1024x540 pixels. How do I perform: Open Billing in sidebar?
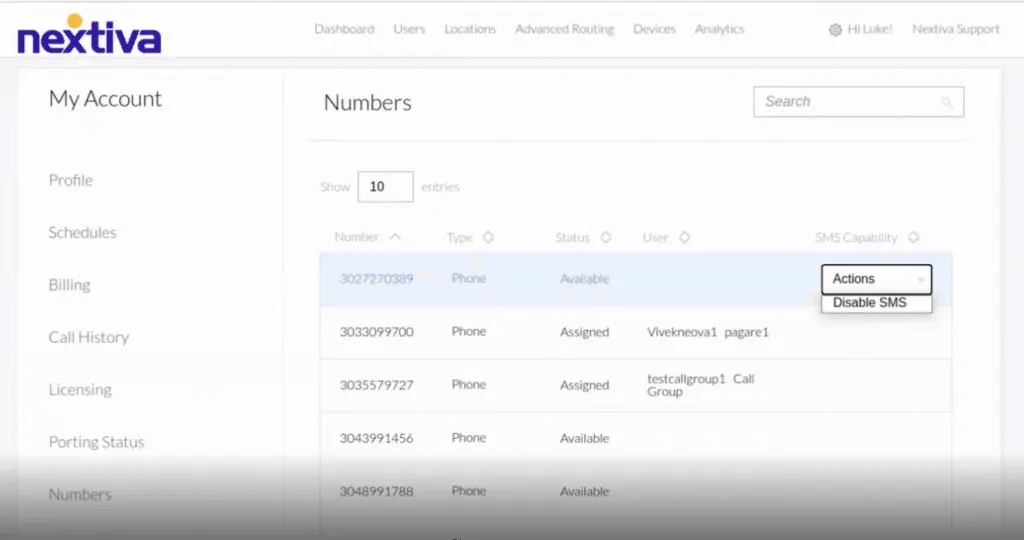click(69, 285)
